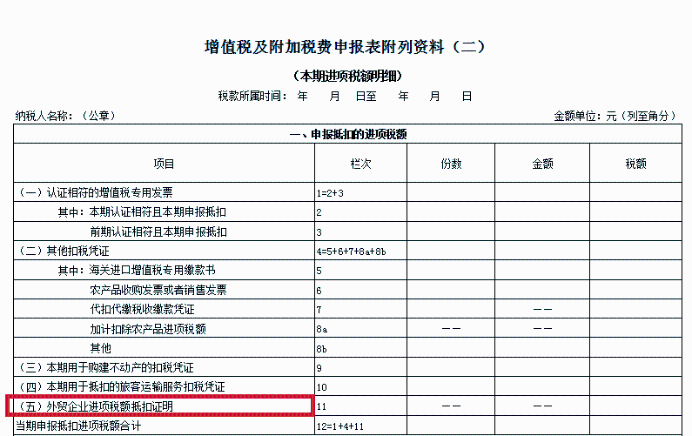Click the 金额 column header
Image resolution: width=692 pixels, height=436 pixels.
click(x=542, y=164)
